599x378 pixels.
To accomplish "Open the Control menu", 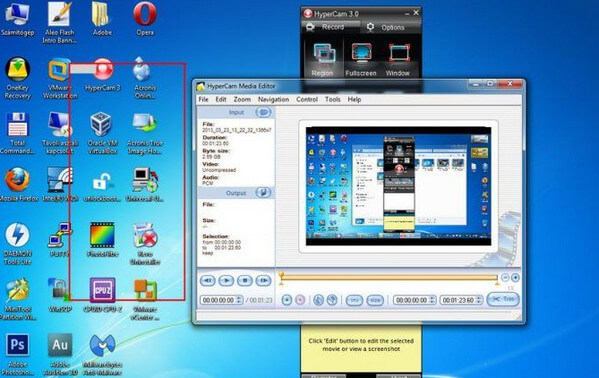I will tap(307, 99).
